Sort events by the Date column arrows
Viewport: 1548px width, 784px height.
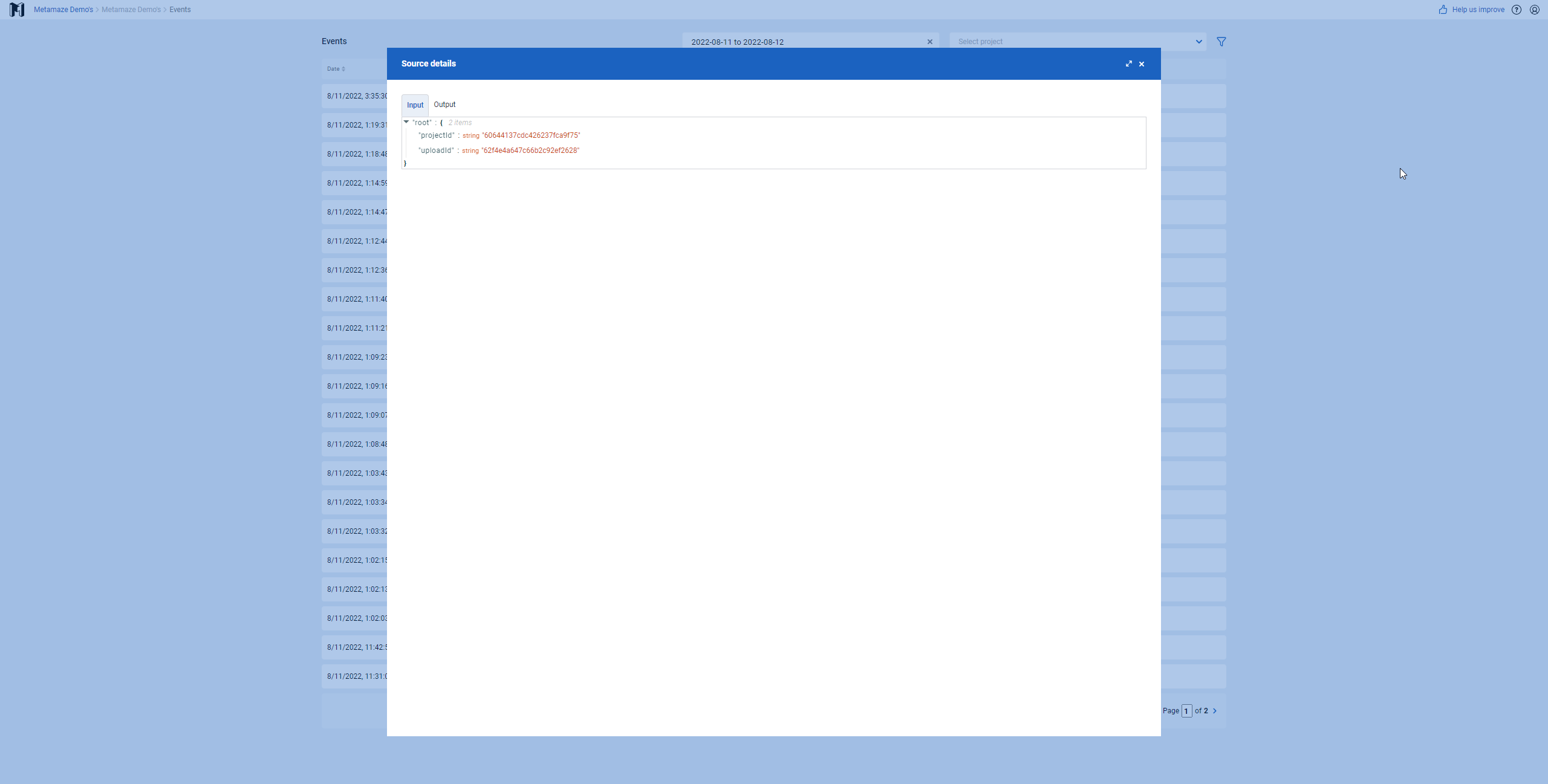pyautogui.click(x=343, y=69)
